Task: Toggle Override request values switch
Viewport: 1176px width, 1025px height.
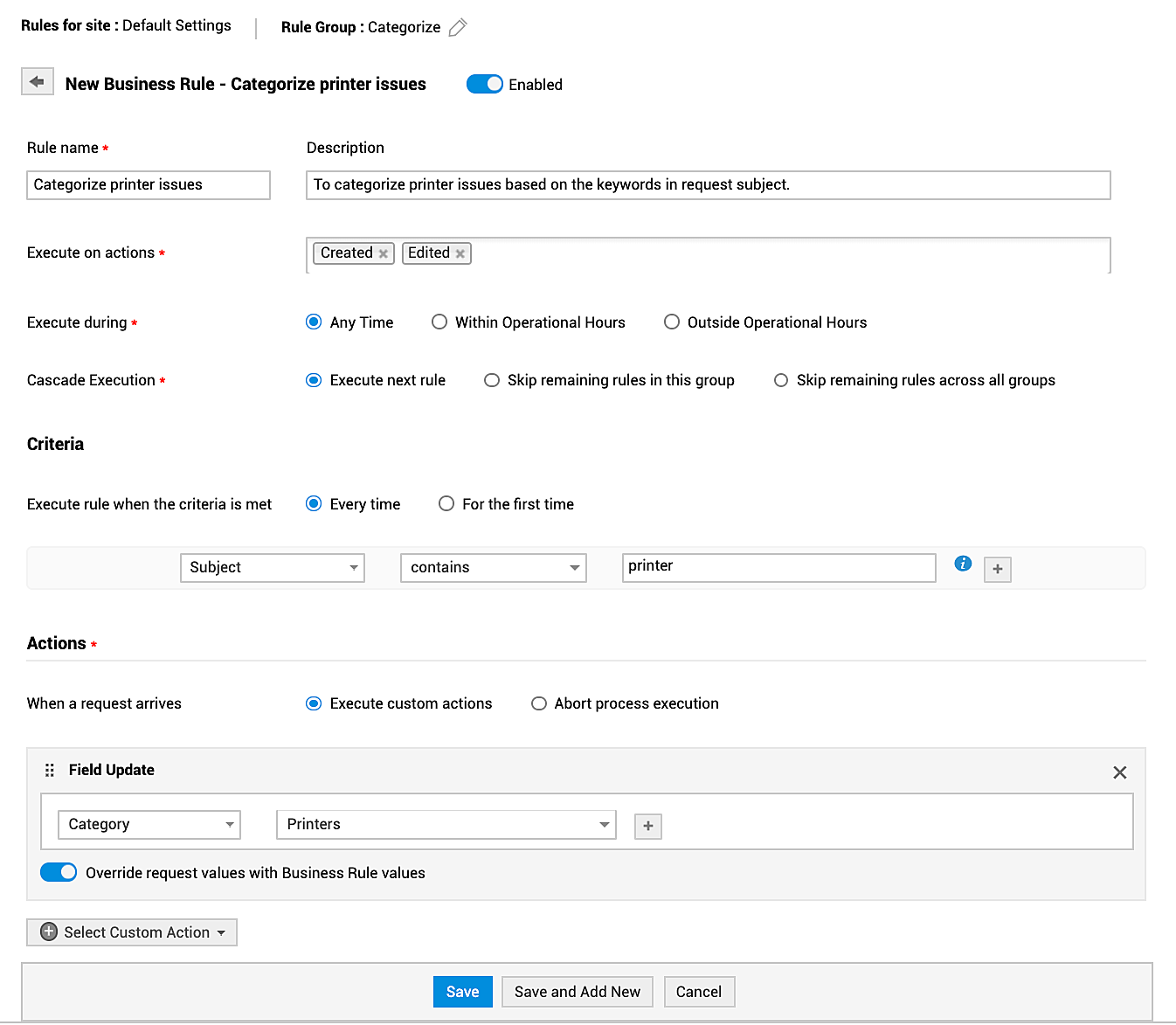Action: coord(59,872)
